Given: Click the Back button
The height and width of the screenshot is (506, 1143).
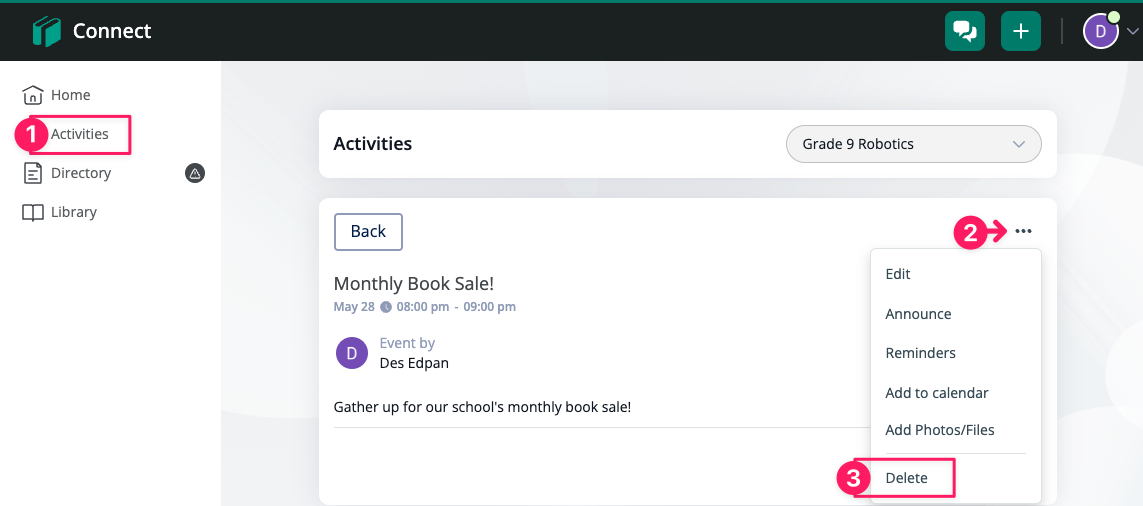Looking at the screenshot, I should (x=368, y=231).
